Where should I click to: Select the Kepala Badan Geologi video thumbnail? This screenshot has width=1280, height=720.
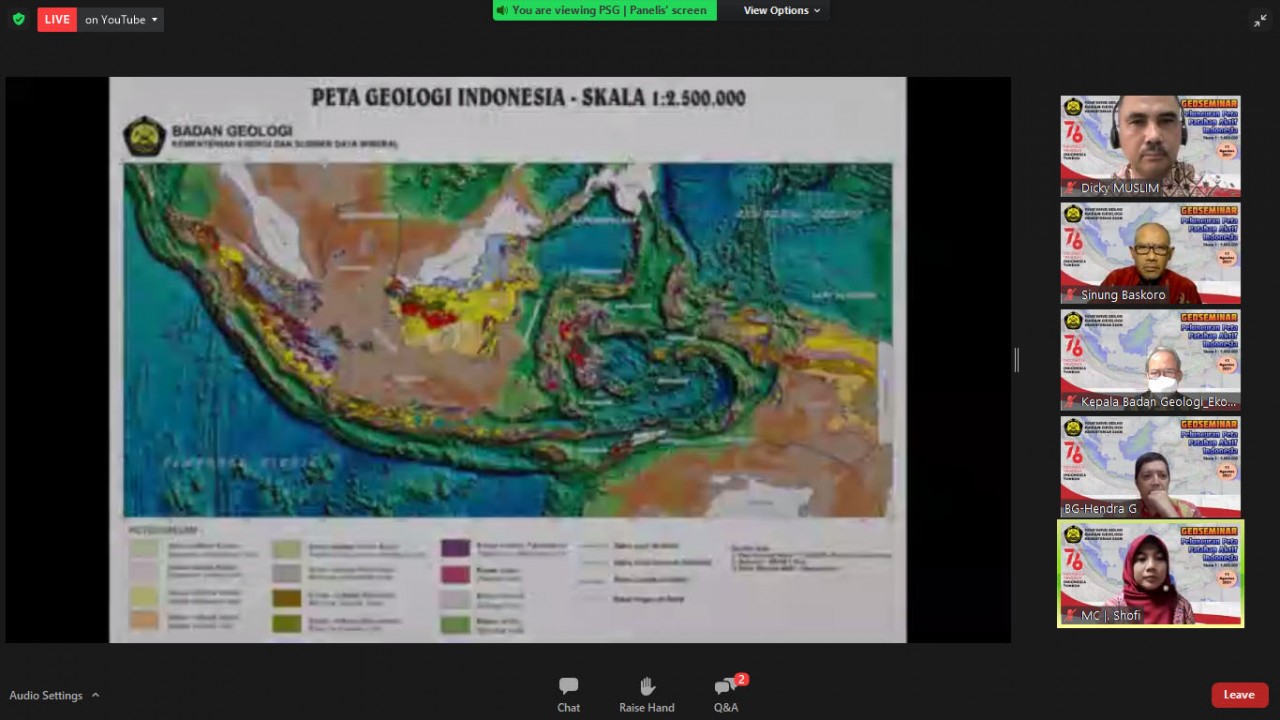[1150, 359]
